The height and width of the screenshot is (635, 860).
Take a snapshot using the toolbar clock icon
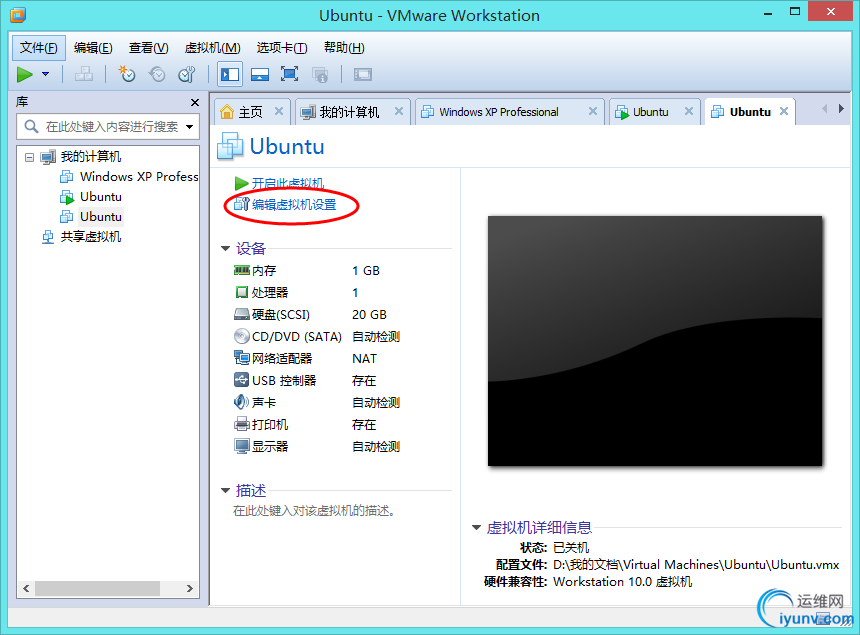coord(127,74)
